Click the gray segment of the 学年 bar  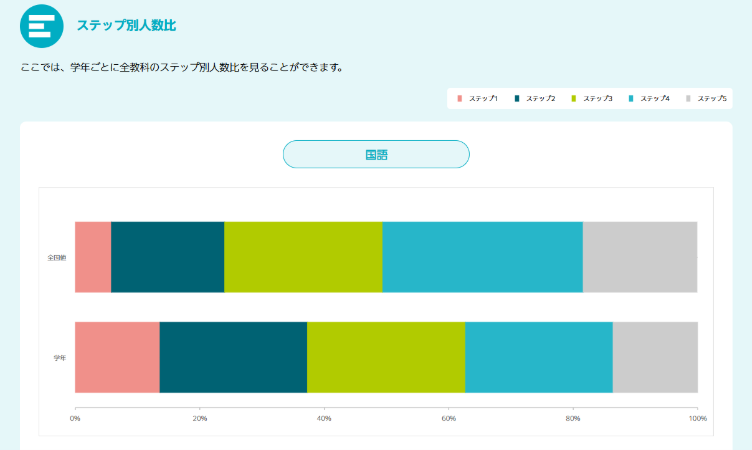tap(655, 357)
